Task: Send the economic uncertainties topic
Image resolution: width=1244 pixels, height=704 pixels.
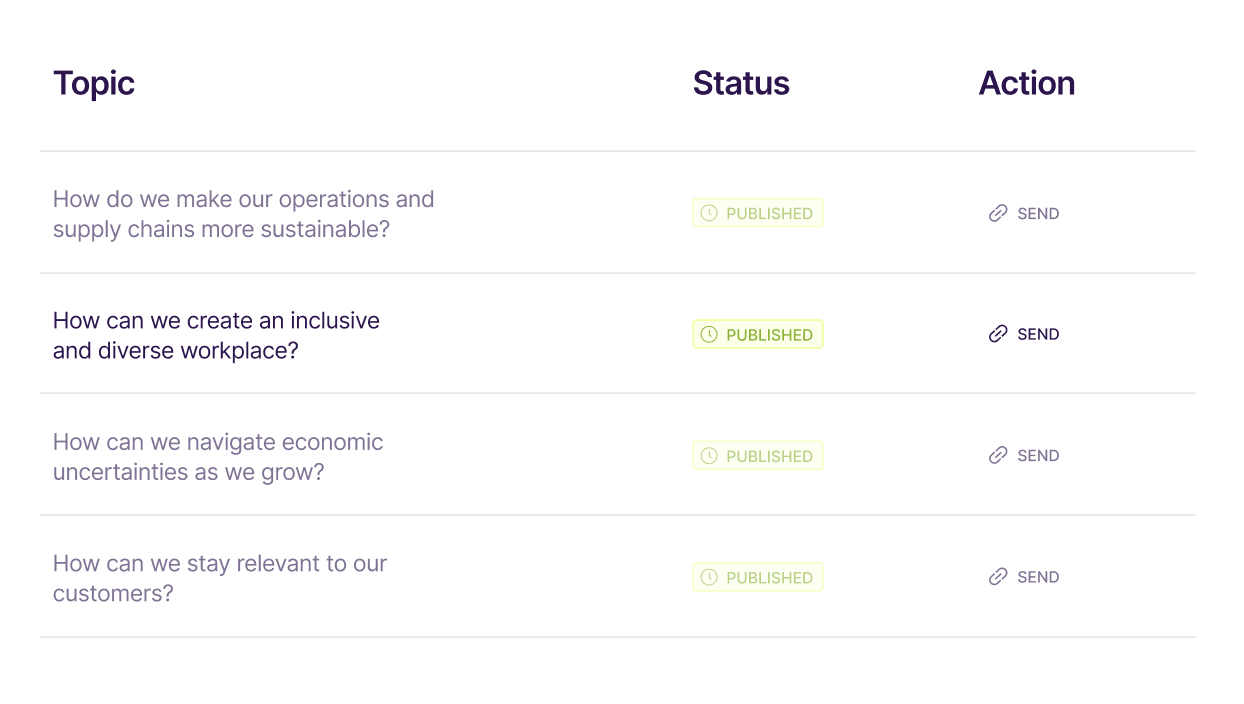Action: 1024,455
